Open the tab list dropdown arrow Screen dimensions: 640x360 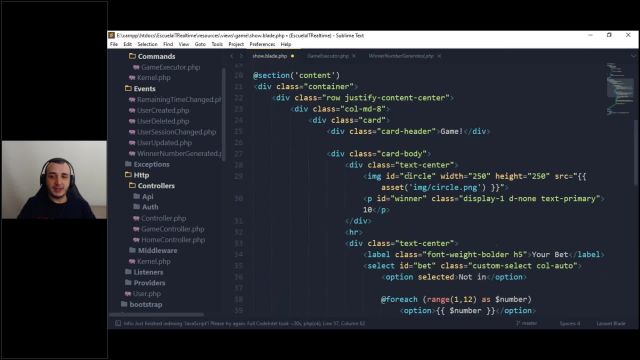click(x=633, y=56)
